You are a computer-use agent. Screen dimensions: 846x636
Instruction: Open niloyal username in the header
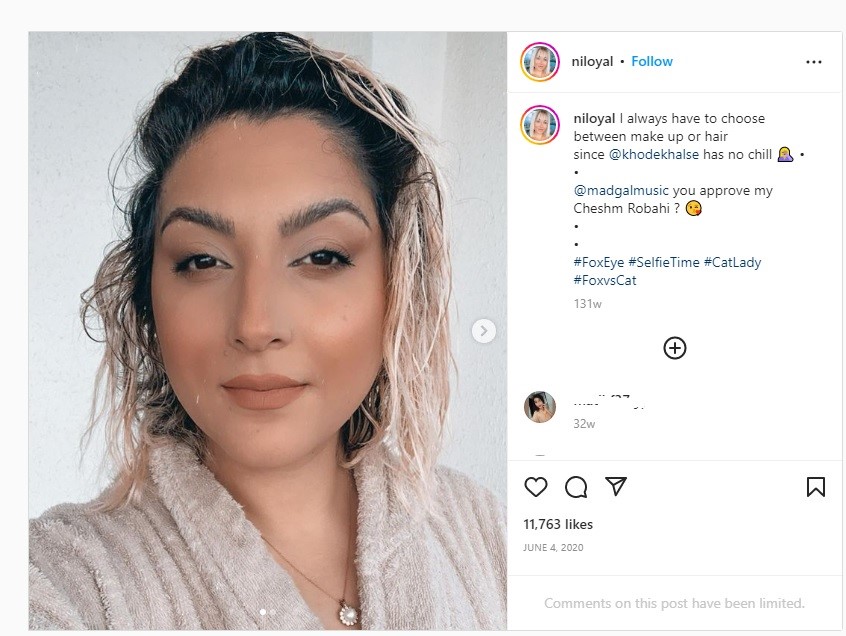click(x=592, y=61)
